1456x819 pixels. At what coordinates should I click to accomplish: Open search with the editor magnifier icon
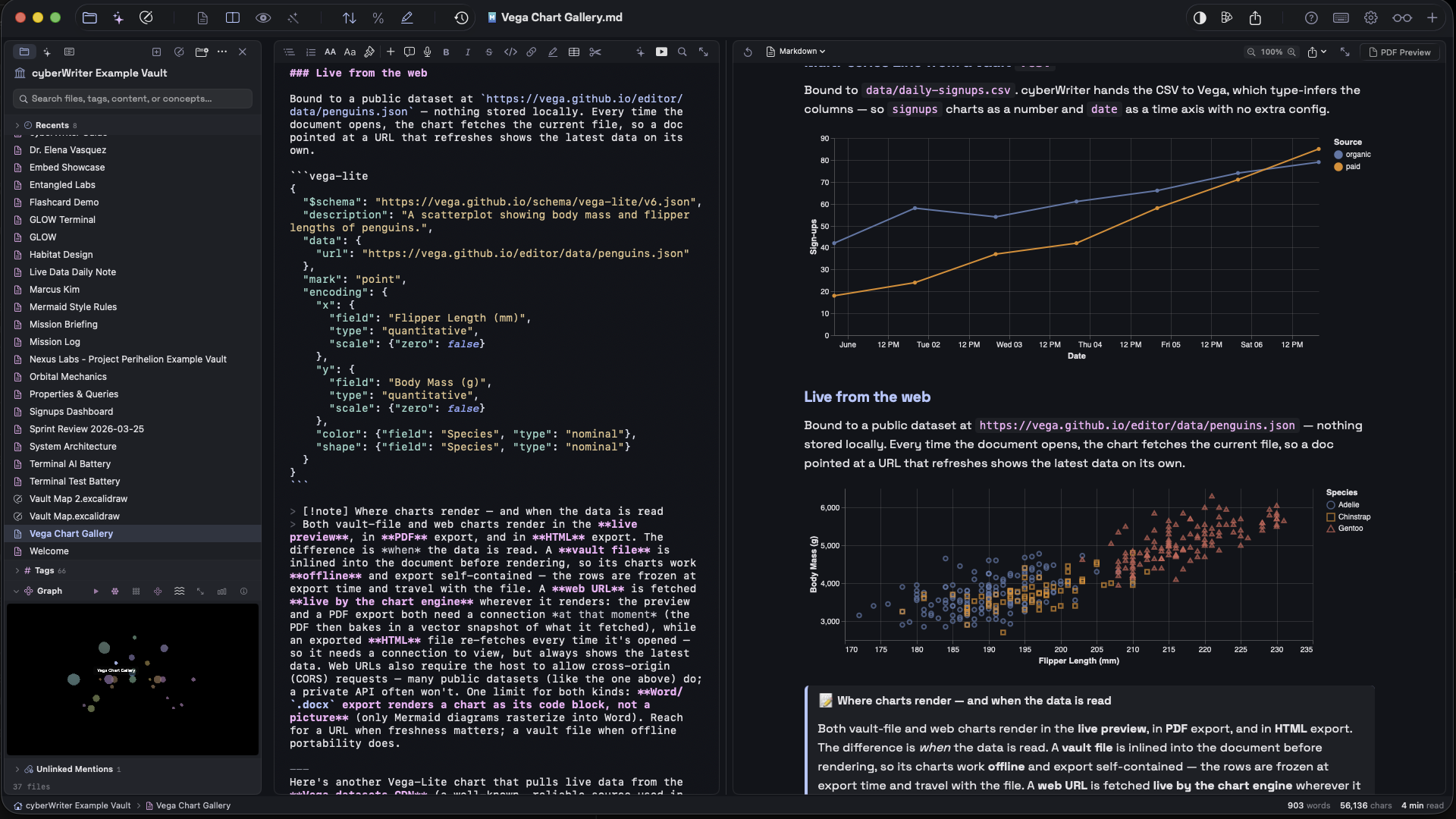(x=682, y=52)
